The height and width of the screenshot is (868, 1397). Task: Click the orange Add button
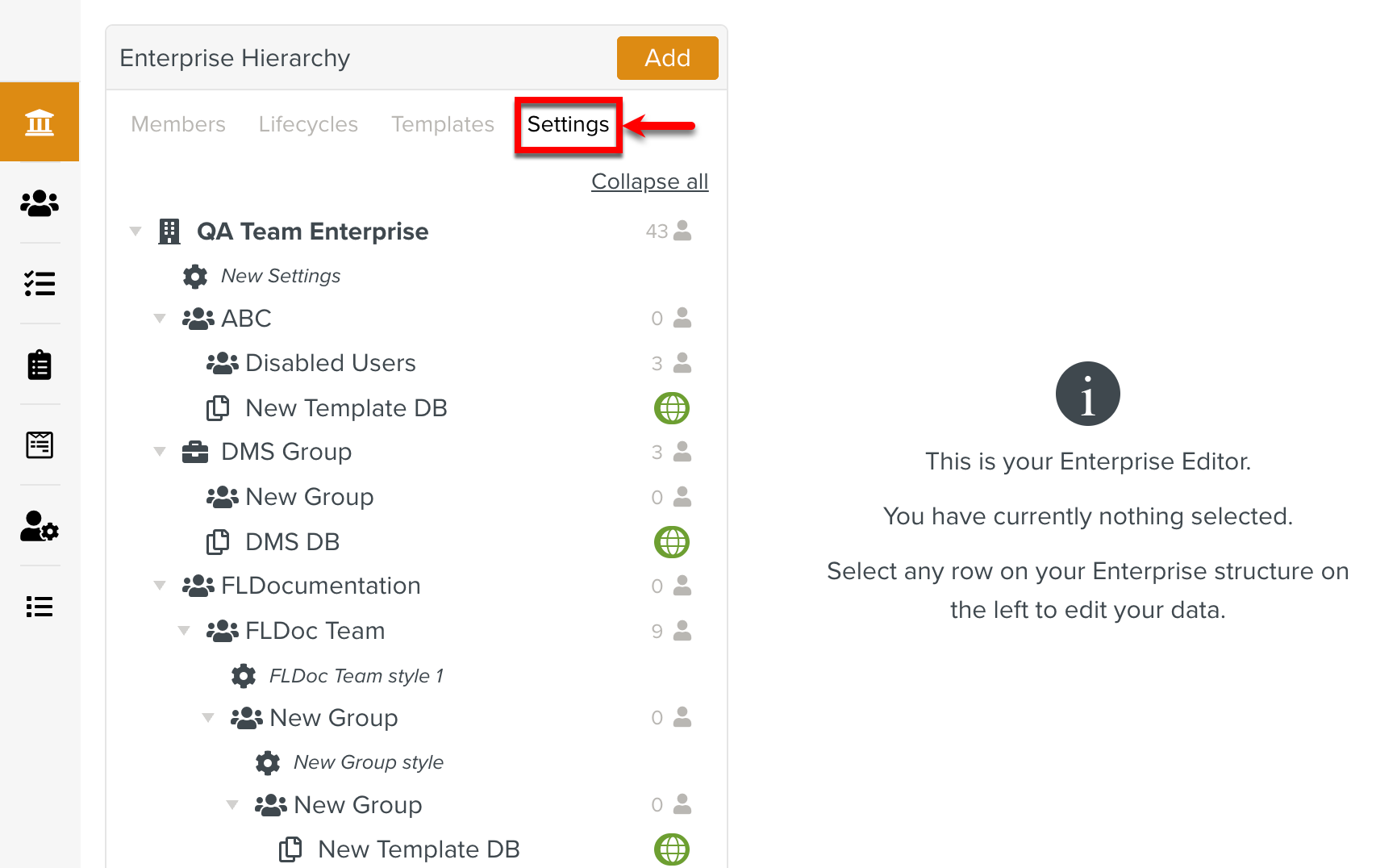pyautogui.click(x=667, y=58)
